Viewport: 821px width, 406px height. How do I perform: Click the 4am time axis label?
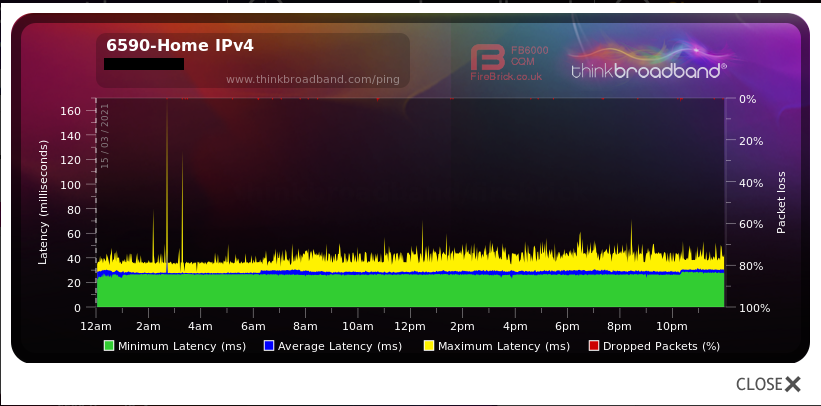(x=201, y=326)
